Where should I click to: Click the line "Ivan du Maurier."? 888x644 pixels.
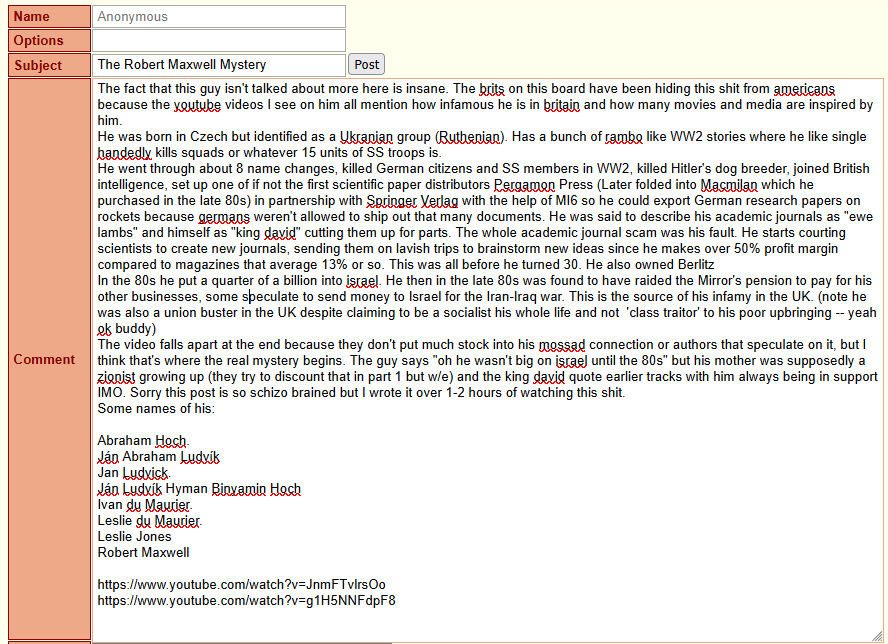[x=144, y=505]
